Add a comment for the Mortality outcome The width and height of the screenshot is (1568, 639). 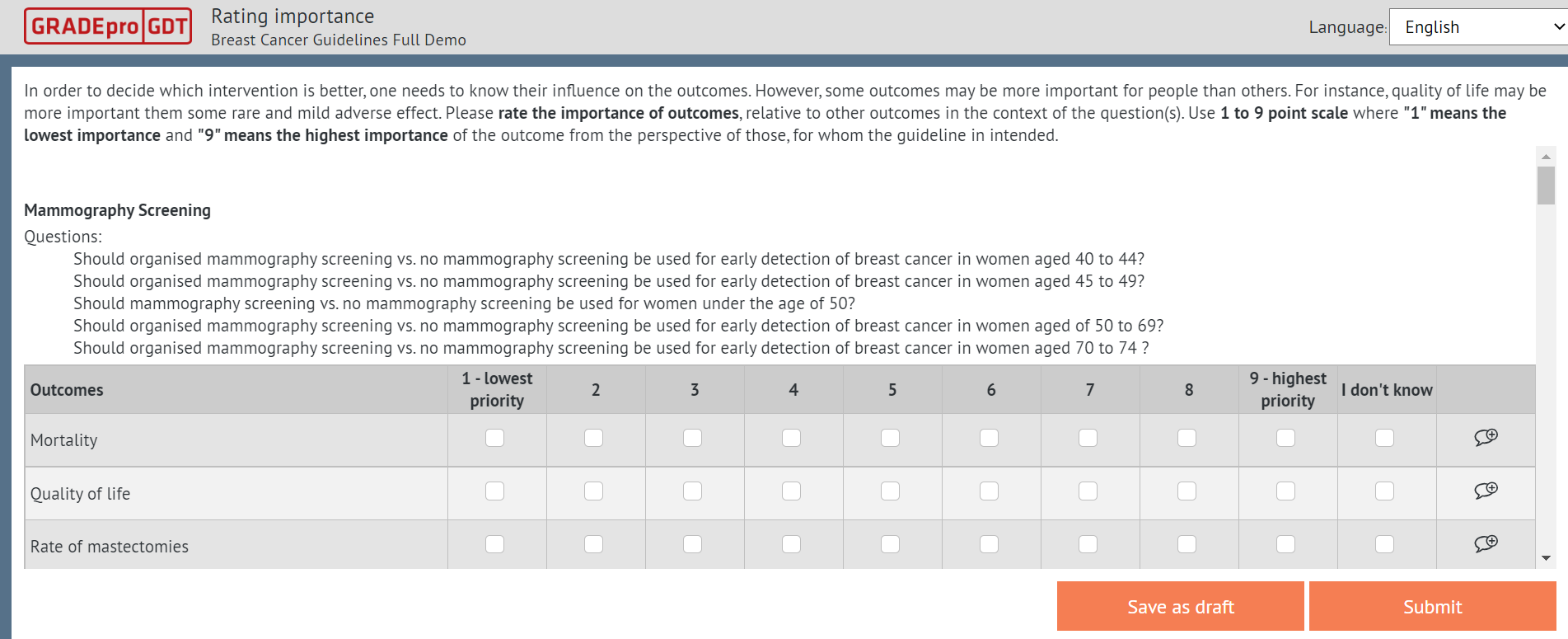(x=1486, y=438)
